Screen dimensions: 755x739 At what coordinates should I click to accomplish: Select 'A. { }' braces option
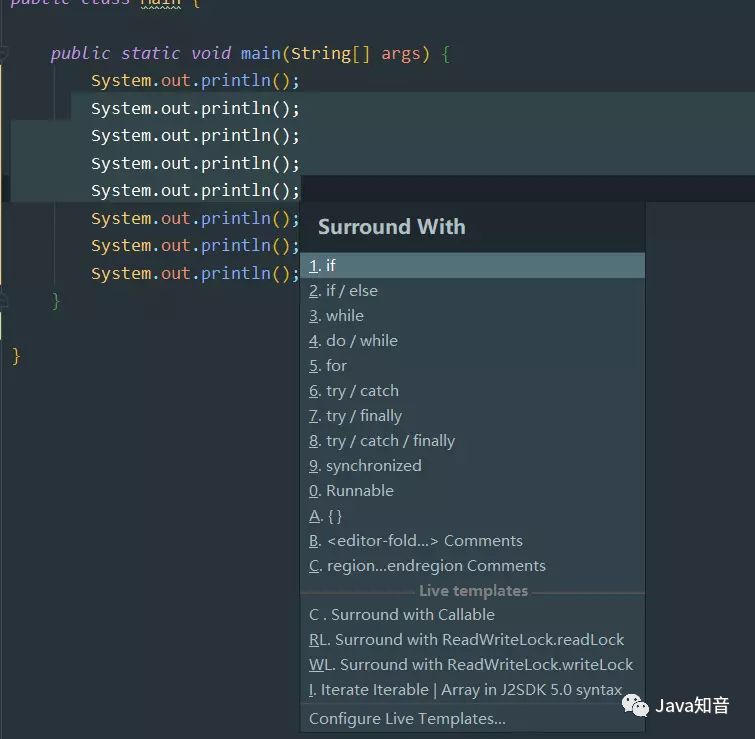click(472, 516)
